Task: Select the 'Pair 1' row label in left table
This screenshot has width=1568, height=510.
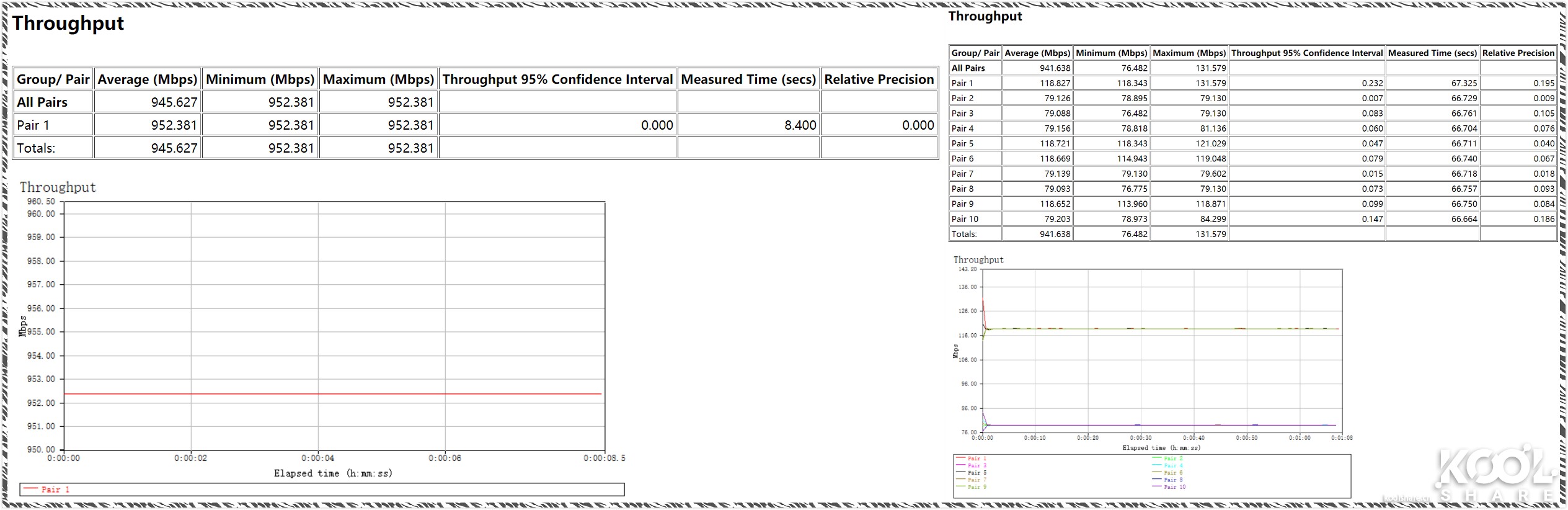Action: (33, 125)
